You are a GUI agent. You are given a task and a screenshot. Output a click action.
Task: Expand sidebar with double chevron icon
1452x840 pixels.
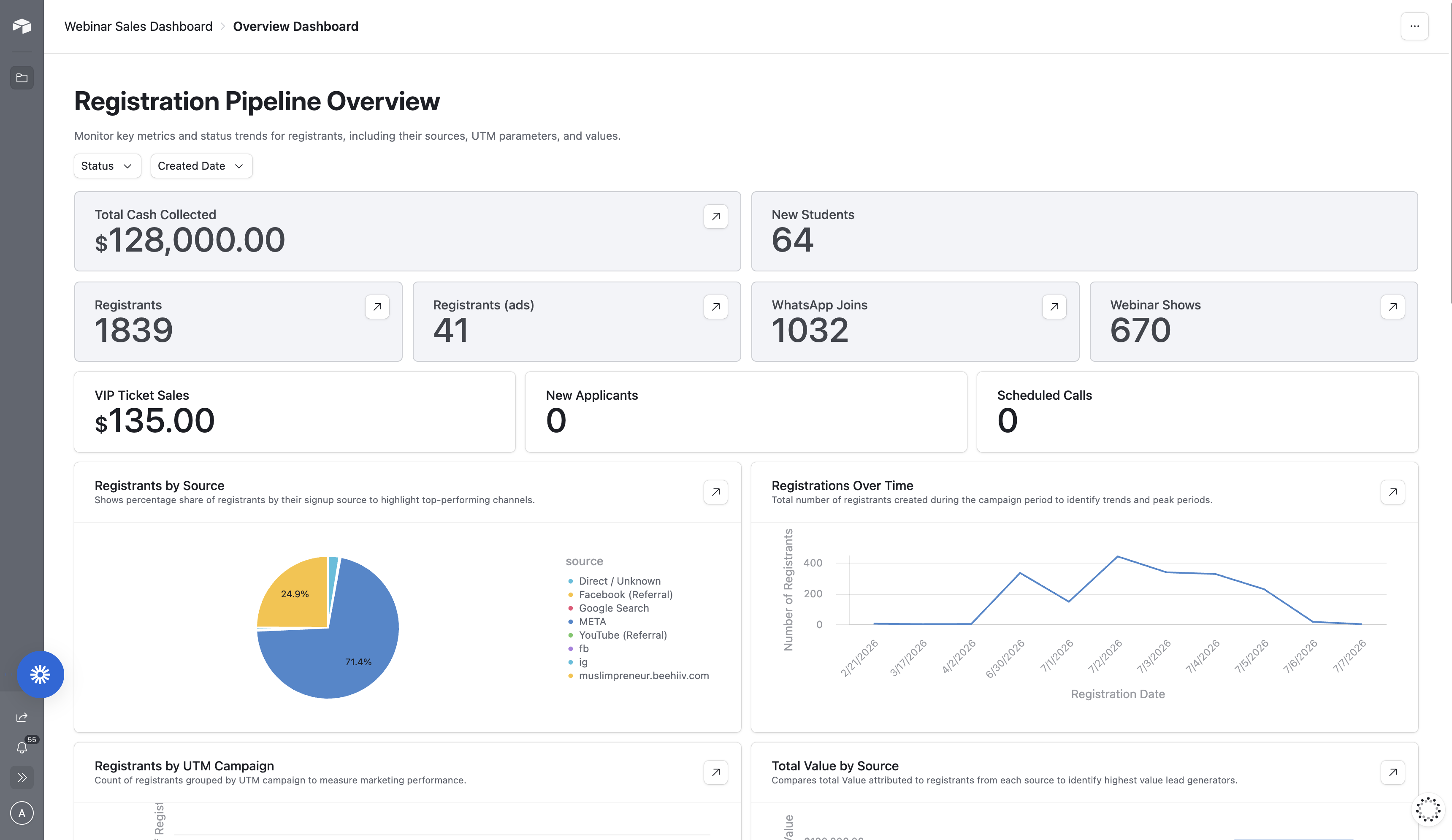click(x=22, y=778)
